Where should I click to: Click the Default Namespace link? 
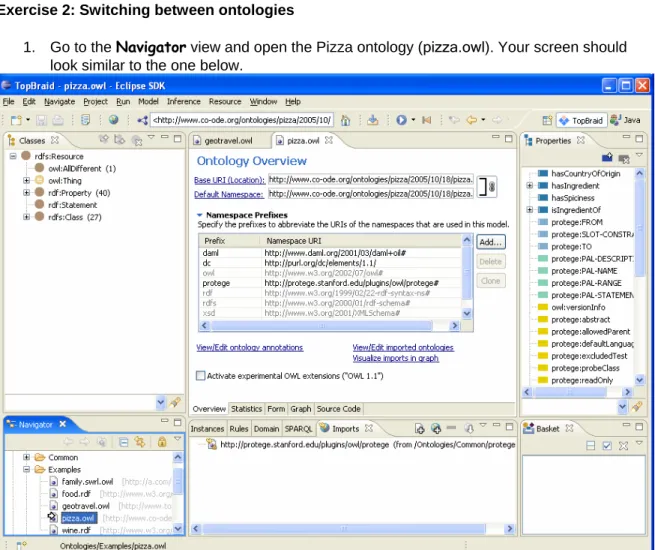click(x=228, y=194)
